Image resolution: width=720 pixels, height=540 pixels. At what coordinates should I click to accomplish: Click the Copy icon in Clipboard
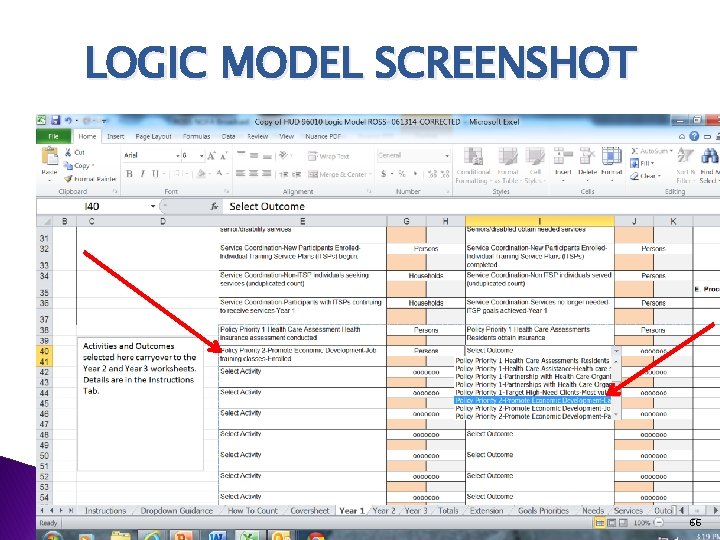pyautogui.click(x=68, y=165)
